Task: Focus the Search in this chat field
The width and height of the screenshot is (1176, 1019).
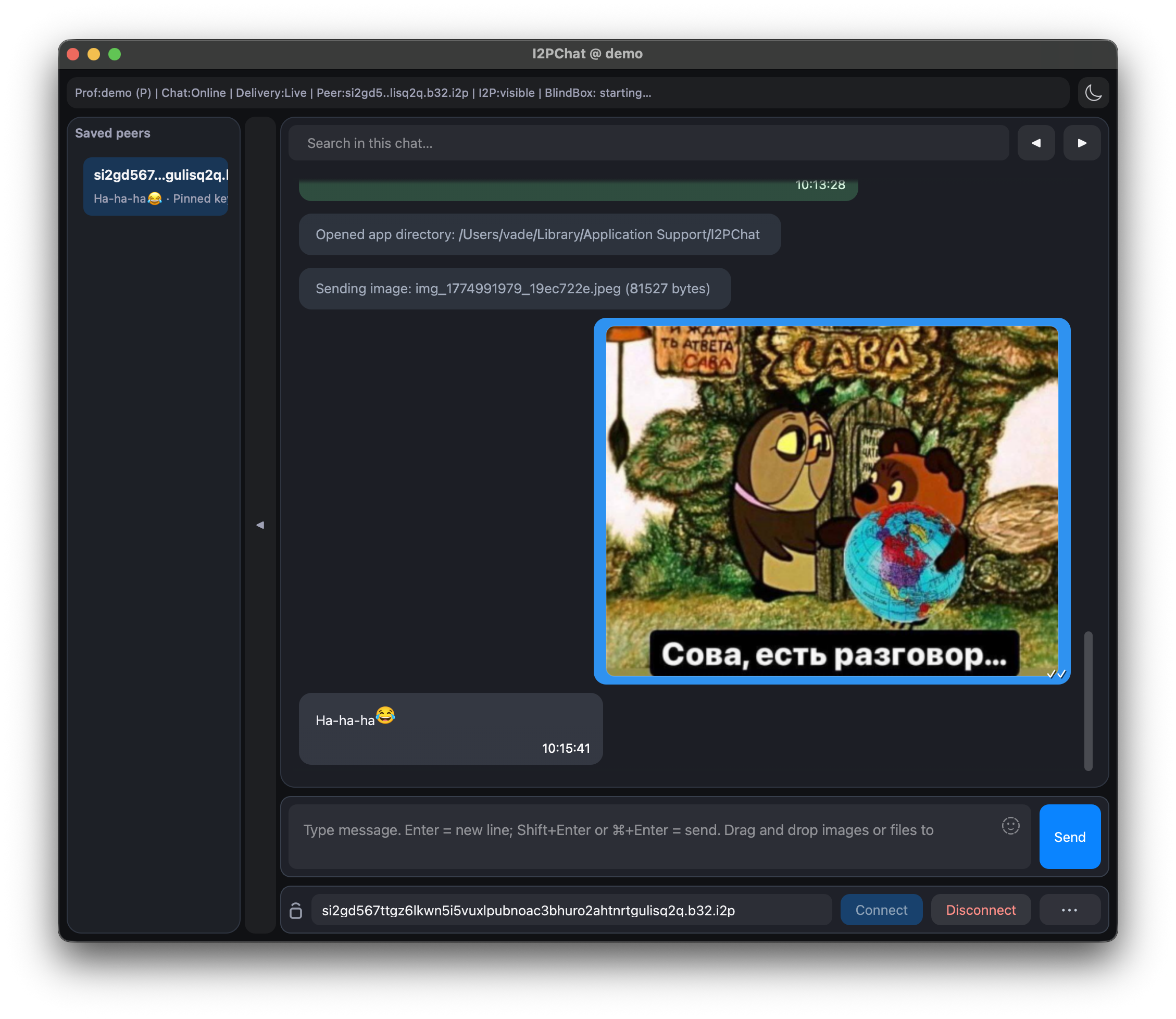Action: tap(648, 143)
